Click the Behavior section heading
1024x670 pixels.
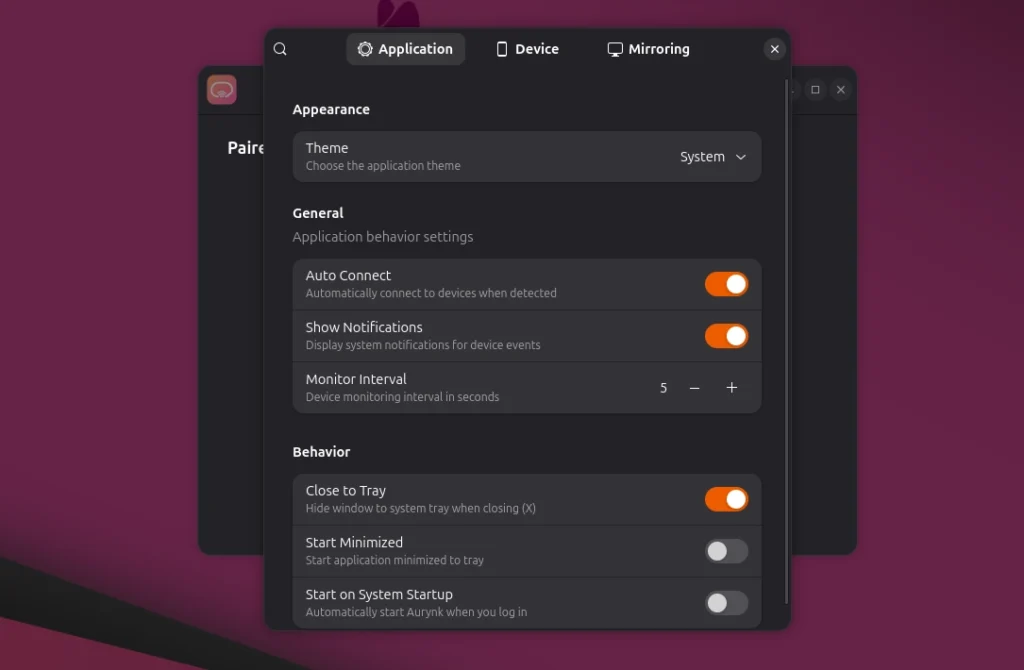pyautogui.click(x=321, y=452)
